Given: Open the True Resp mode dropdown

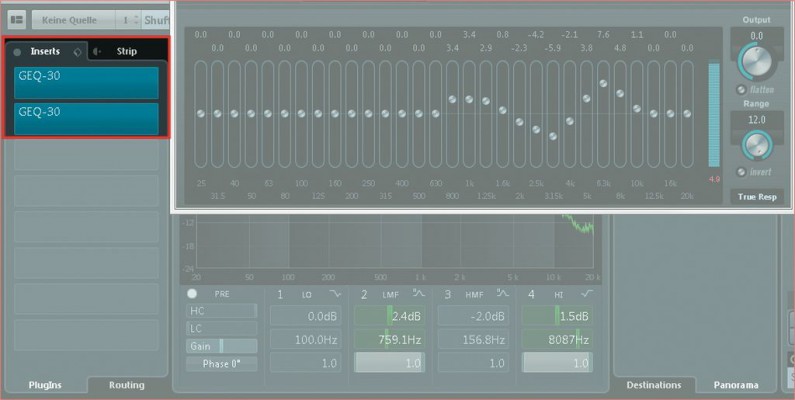Looking at the screenshot, I should click(x=757, y=197).
